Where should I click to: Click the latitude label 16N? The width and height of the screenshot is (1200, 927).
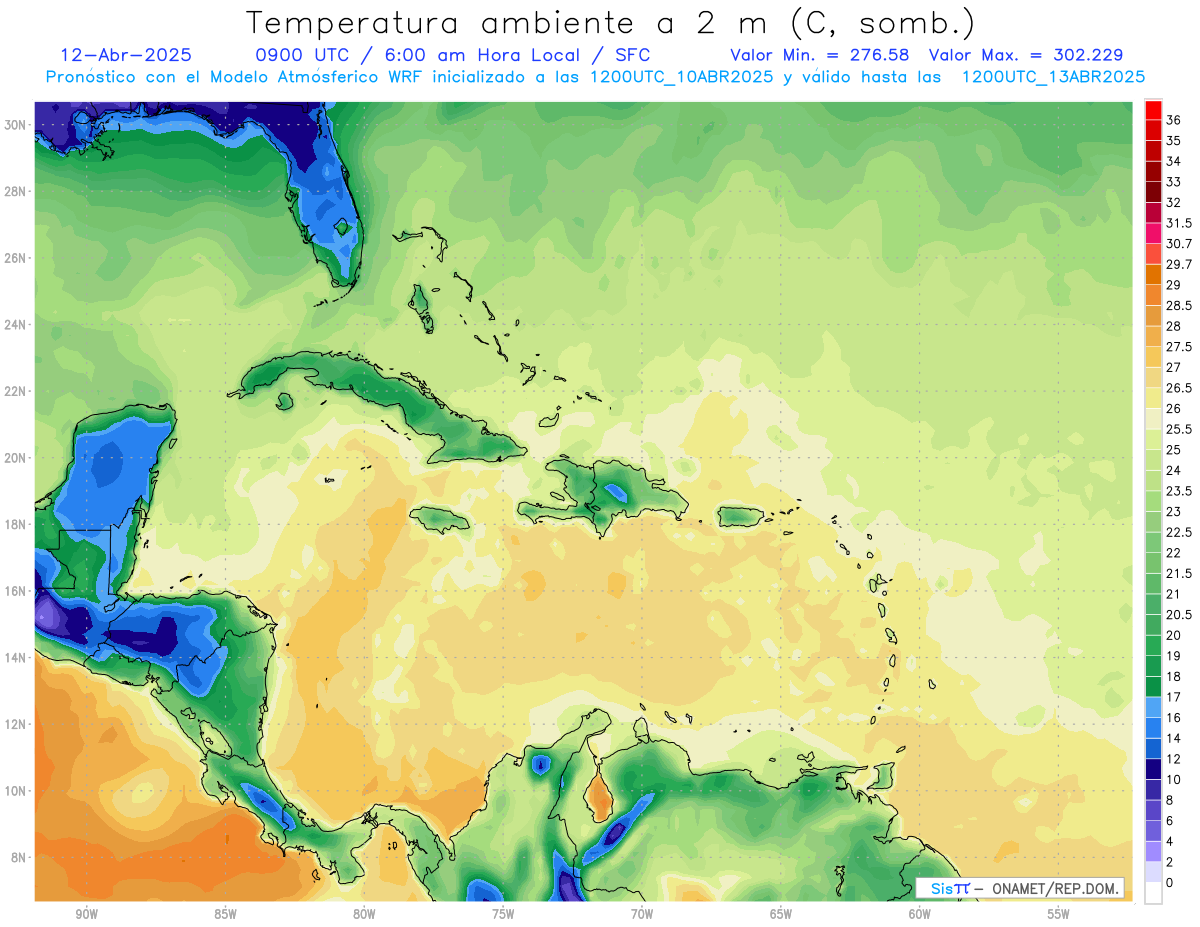pyautogui.click(x=16, y=591)
